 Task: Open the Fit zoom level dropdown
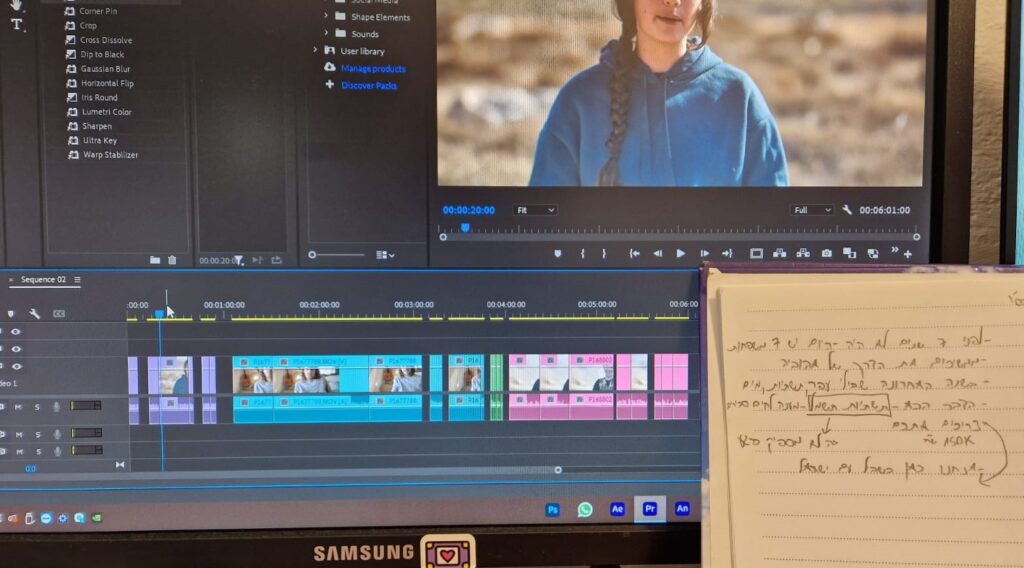click(x=535, y=210)
